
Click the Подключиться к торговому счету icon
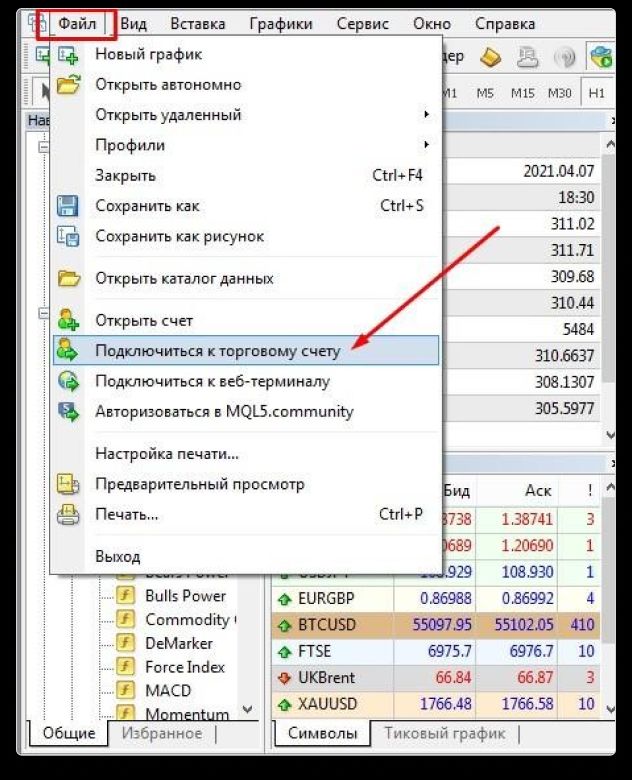click(67, 350)
